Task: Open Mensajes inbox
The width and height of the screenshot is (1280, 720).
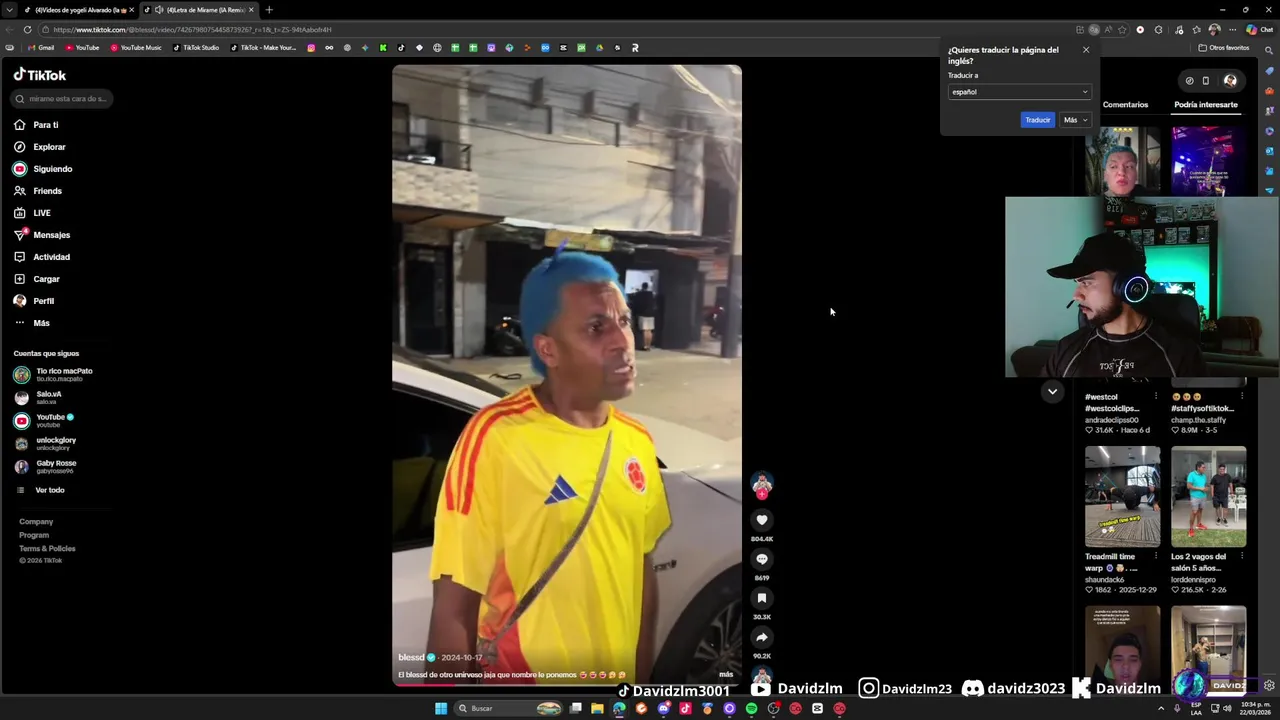Action: tap(51, 235)
